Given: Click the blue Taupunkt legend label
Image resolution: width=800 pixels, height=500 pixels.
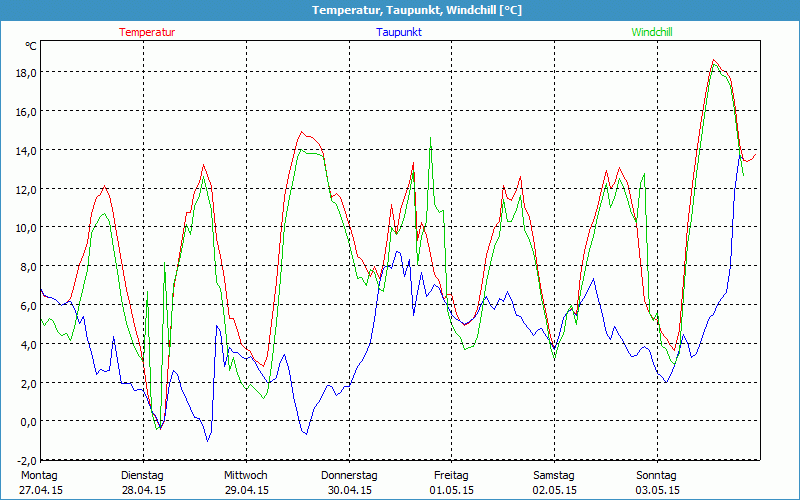Looking at the screenshot, I should coord(399,32).
